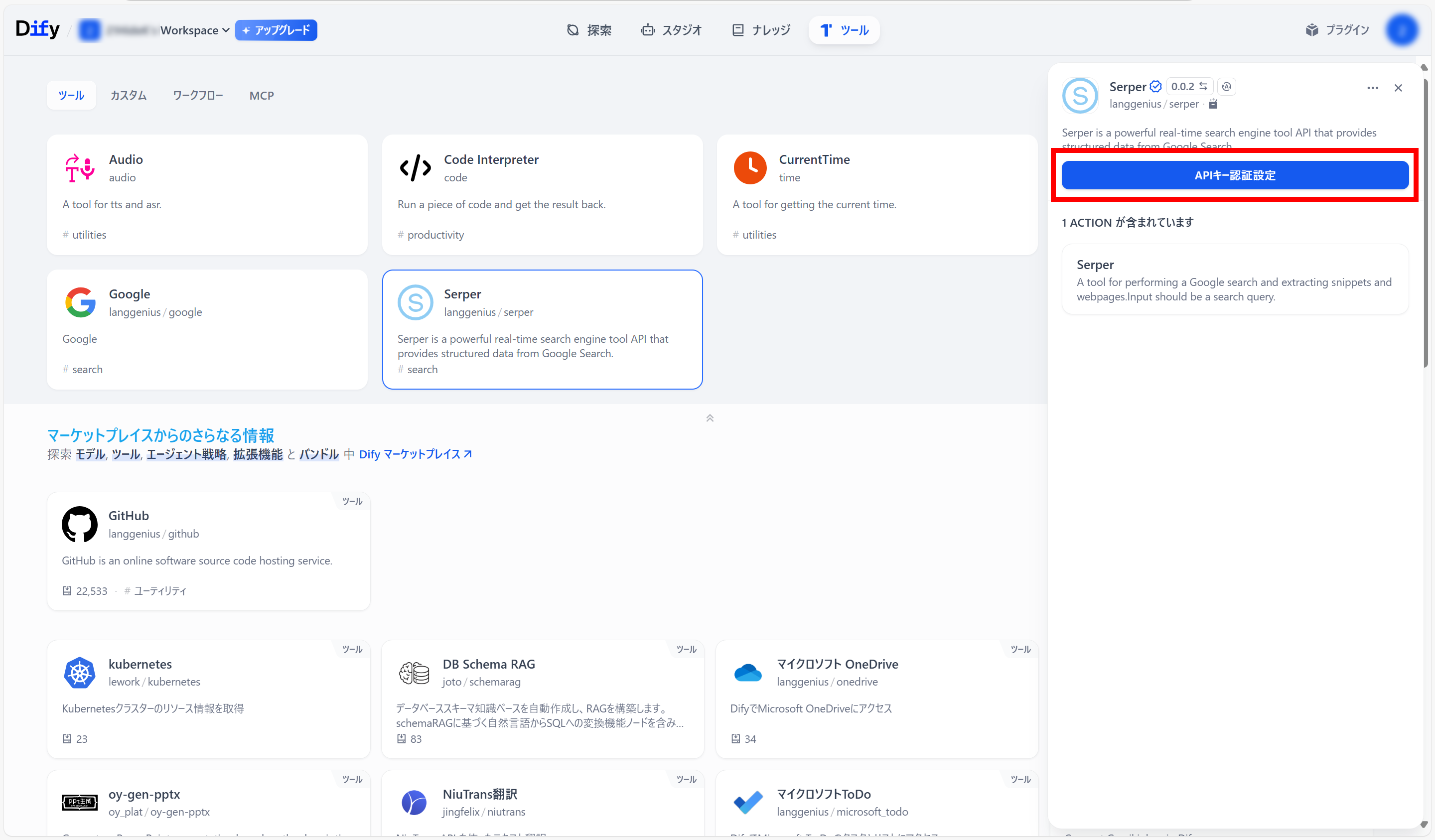Click the auto-update icon beside the Serper version
This screenshot has height=840, width=1435.
tap(1227, 87)
